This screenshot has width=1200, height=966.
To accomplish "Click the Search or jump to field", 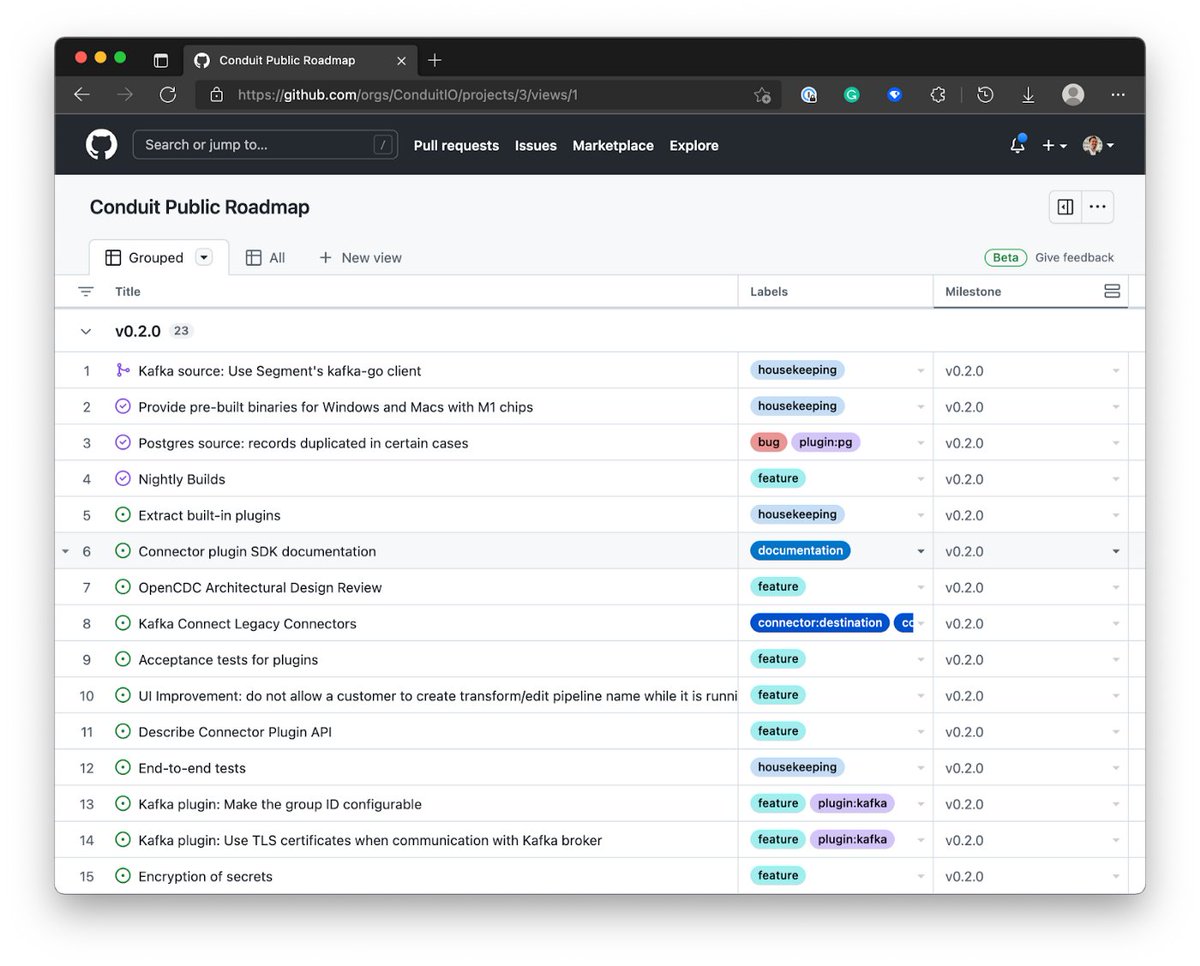I will click(265, 145).
